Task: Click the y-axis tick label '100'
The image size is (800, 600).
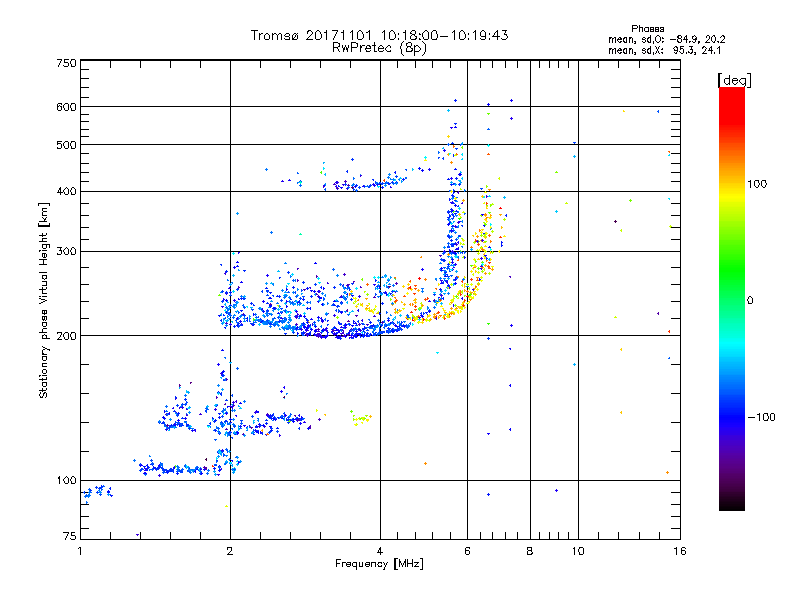Action: click(x=66, y=480)
